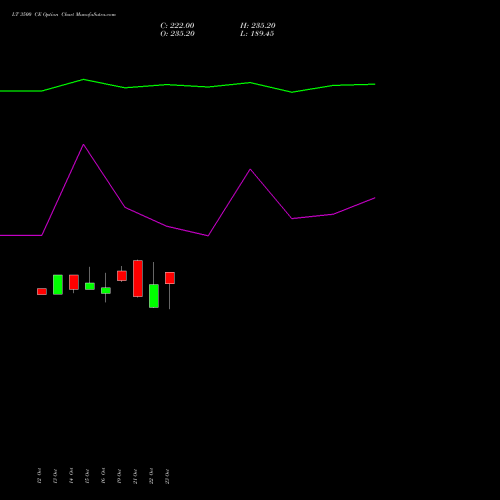This screenshot has width=500, height=500.
Task: Click the small red candle for 12 Oct
Action: 42,292
